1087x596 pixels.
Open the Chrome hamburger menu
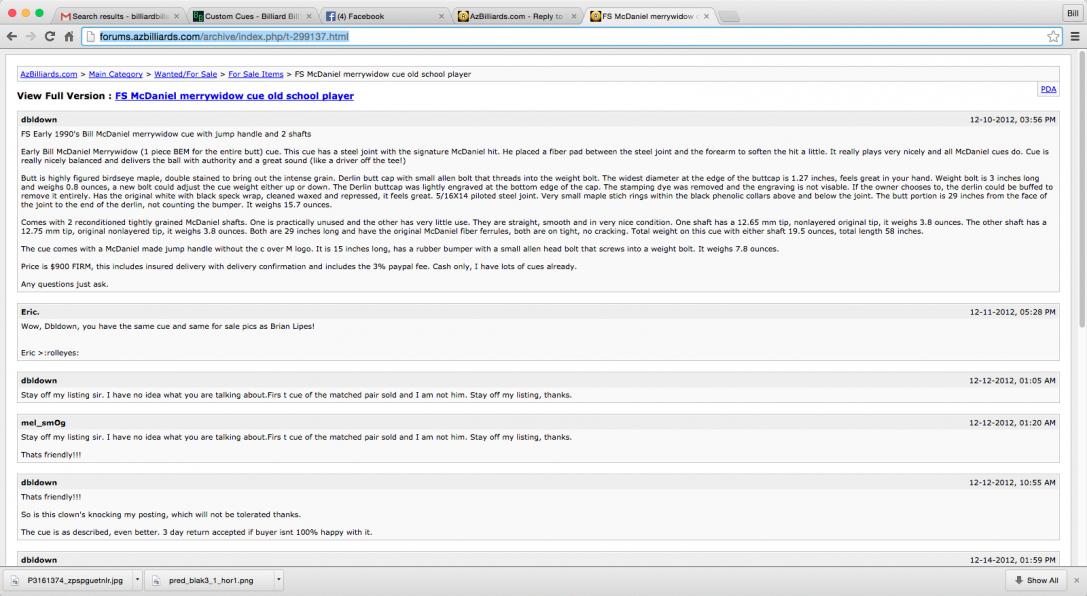(1075, 37)
